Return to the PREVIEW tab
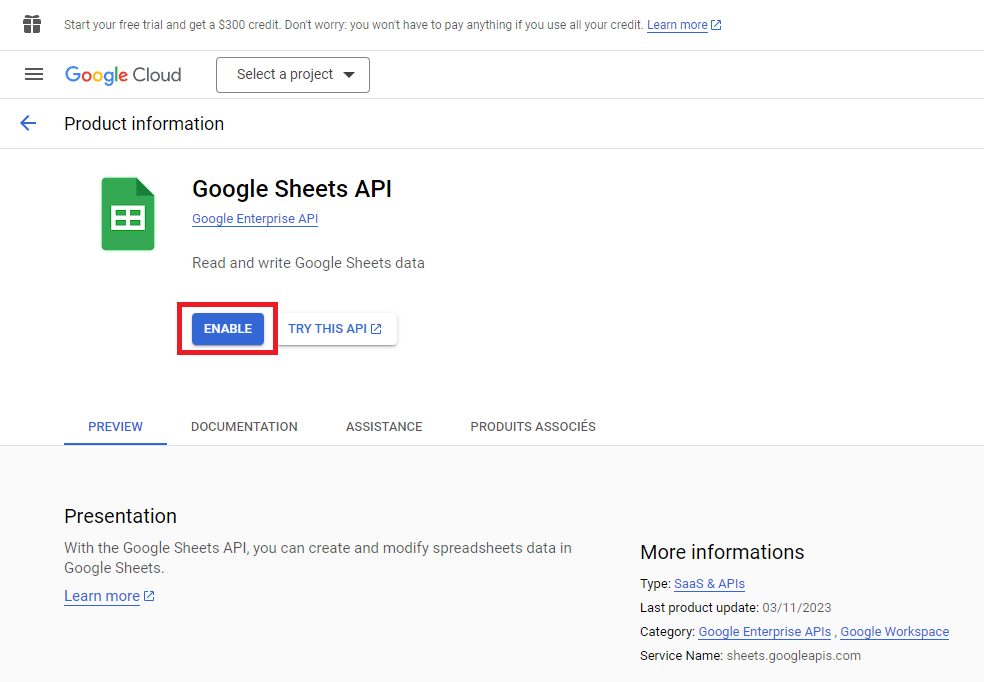 (x=114, y=426)
